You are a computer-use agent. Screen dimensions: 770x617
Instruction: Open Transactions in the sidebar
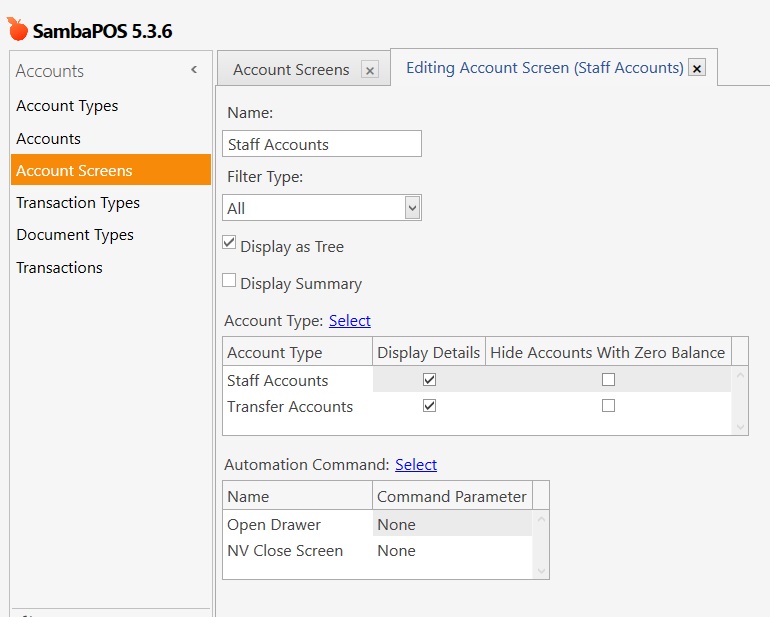point(59,268)
